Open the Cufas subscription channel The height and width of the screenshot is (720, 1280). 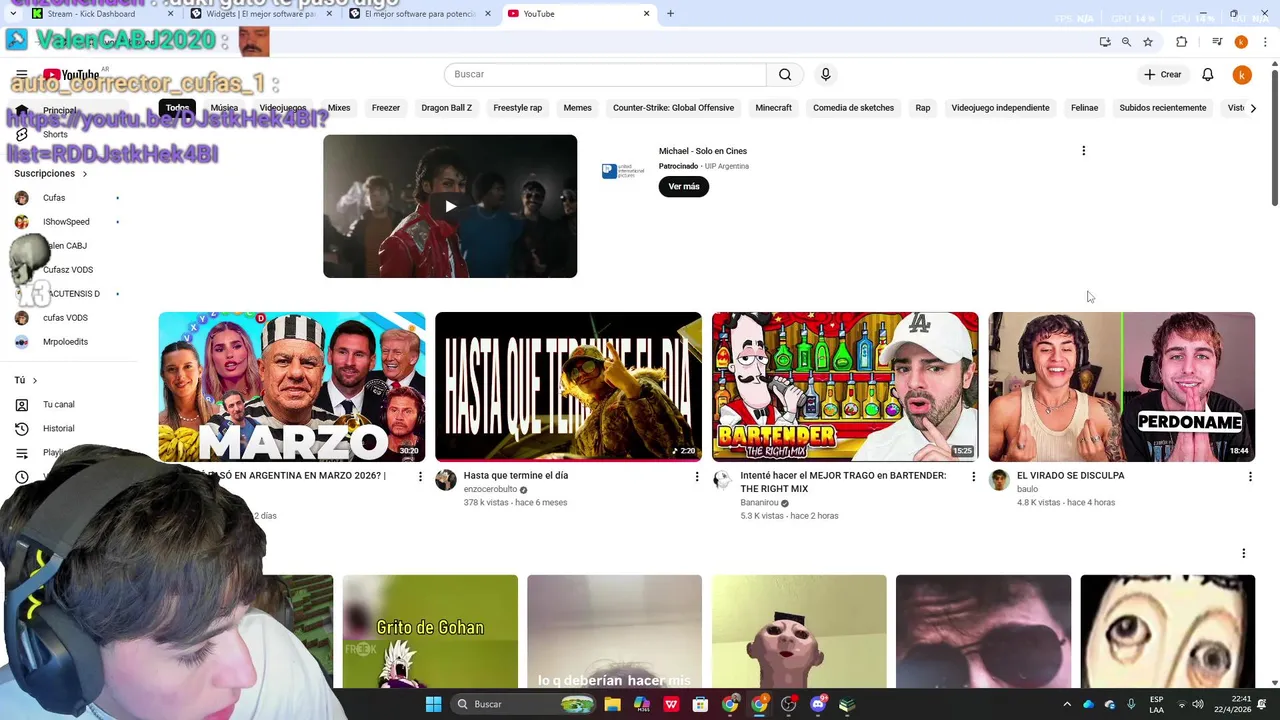pyautogui.click(x=54, y=198)
